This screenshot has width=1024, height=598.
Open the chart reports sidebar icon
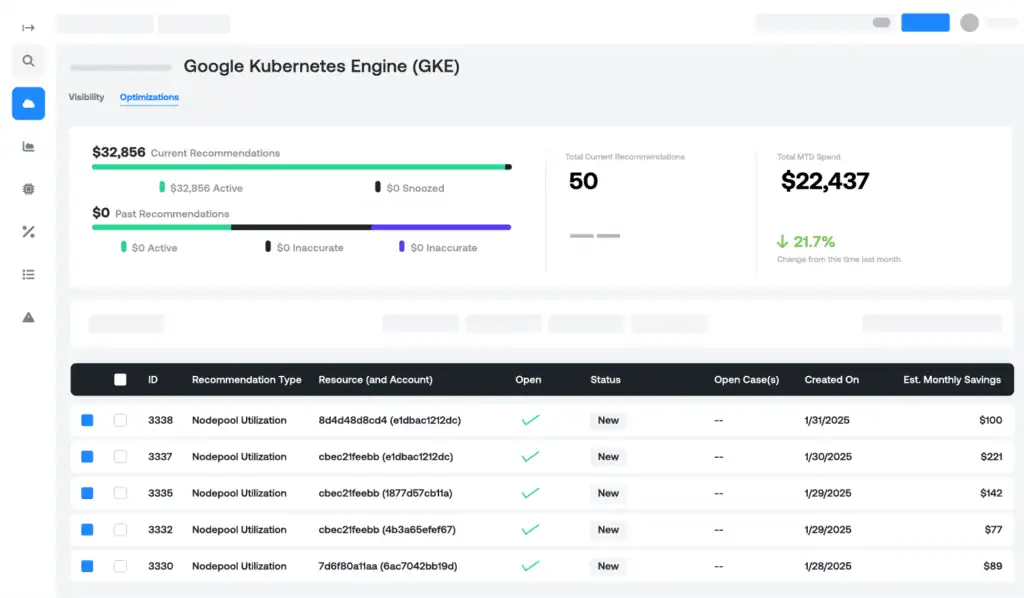(x=28, y=146)
